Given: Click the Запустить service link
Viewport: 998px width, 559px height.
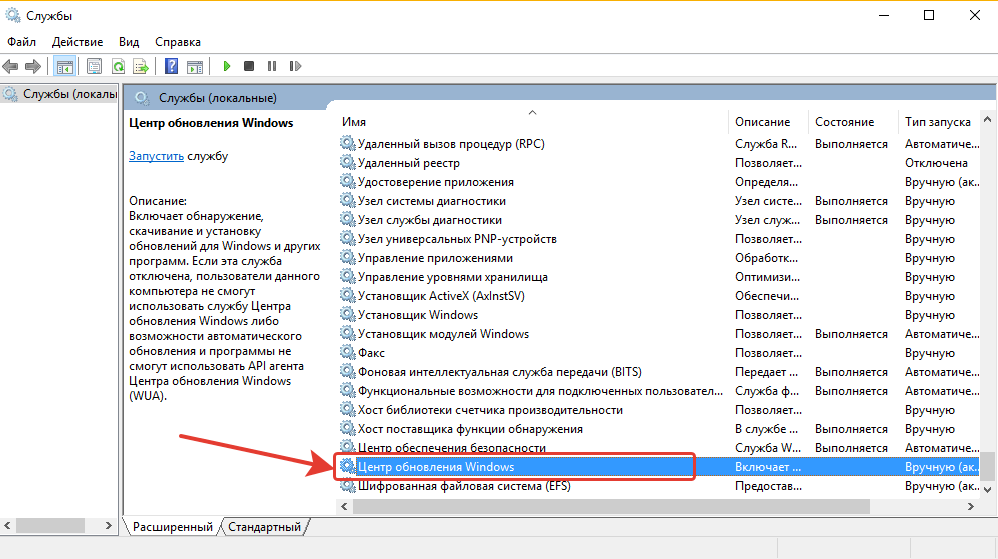Looking at the screenshot, I should coord(156,156).
